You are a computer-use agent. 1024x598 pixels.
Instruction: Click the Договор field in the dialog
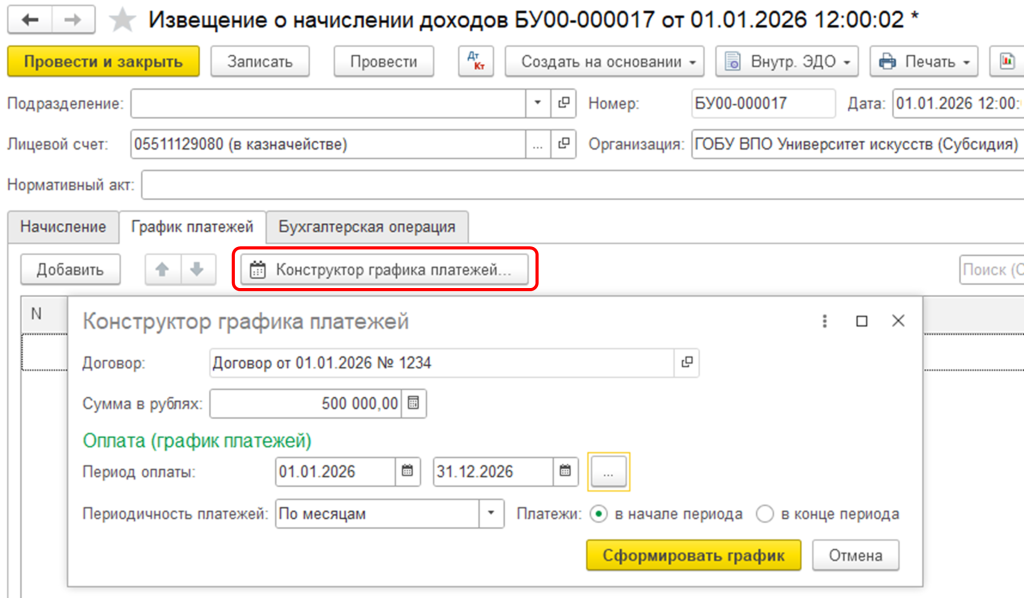click(441, 362)
